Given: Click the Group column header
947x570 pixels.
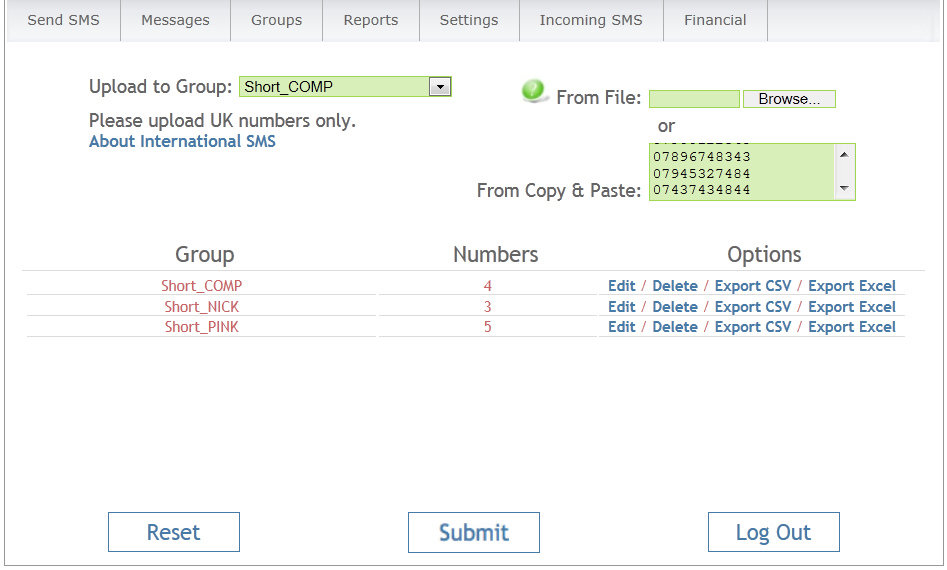Looking at the screenshot, I should click(x=205, y=255).
